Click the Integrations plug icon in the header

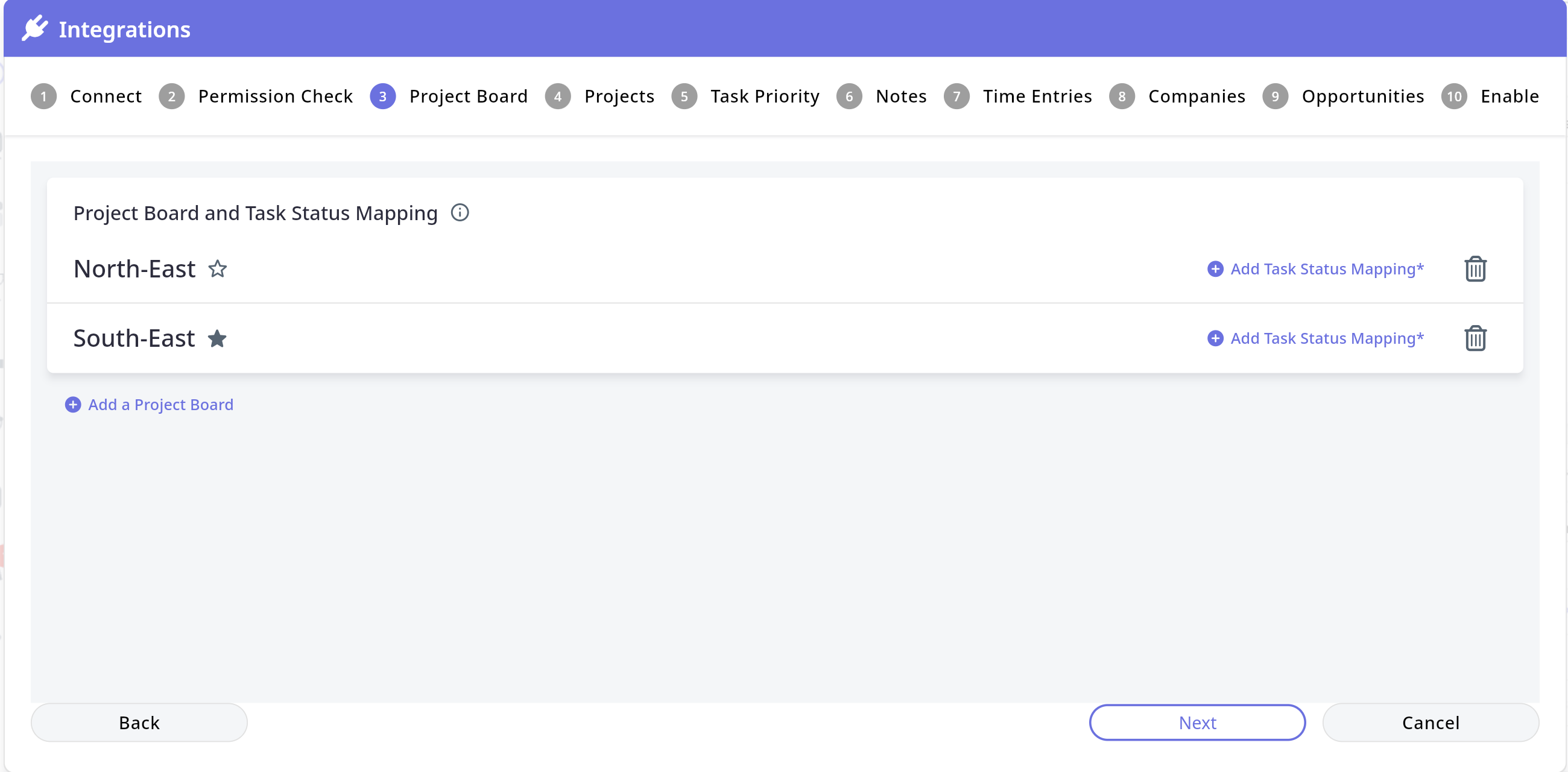click(35, 28)
